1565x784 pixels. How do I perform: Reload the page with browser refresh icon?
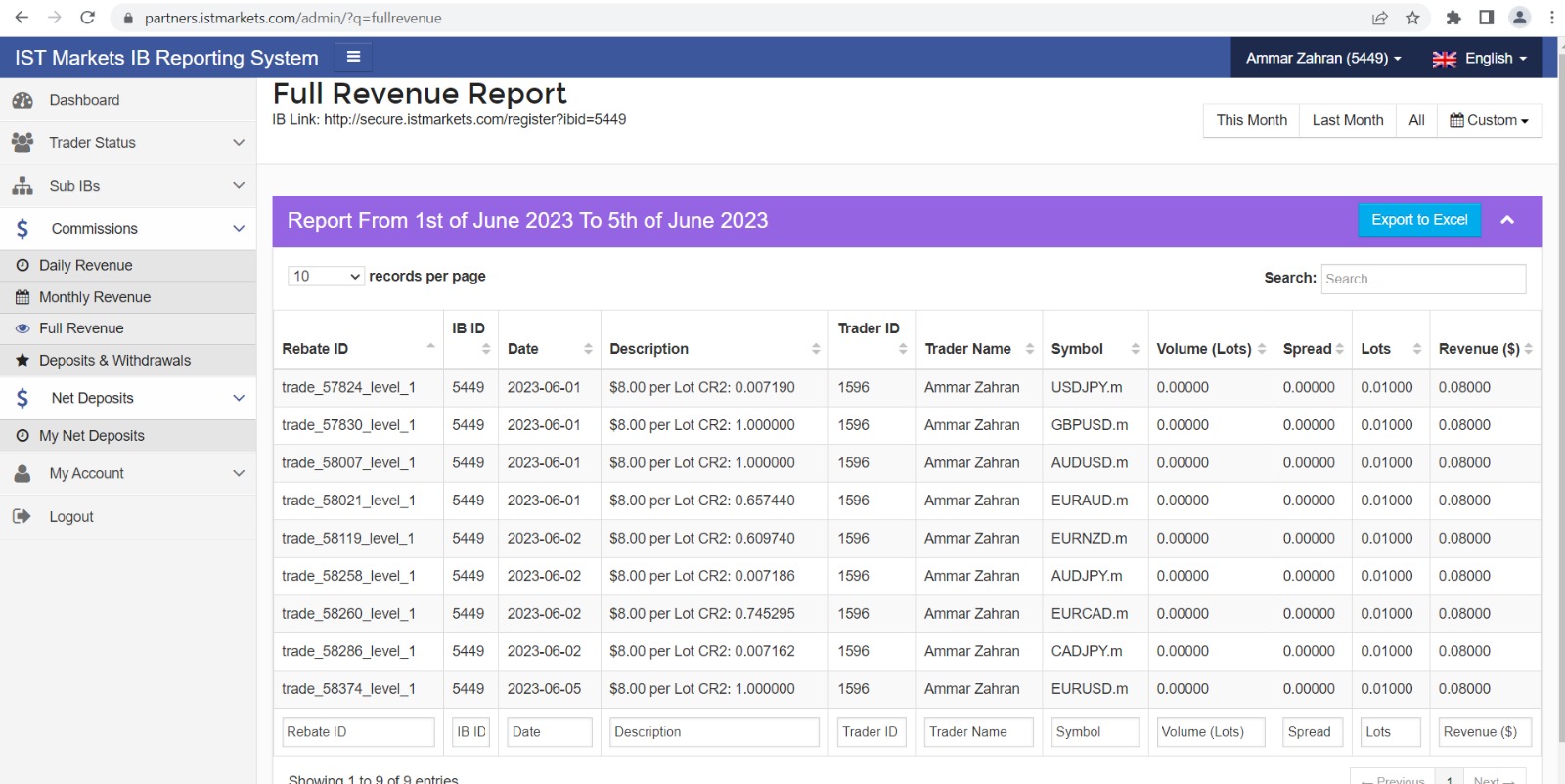click(x=87, y=18)
